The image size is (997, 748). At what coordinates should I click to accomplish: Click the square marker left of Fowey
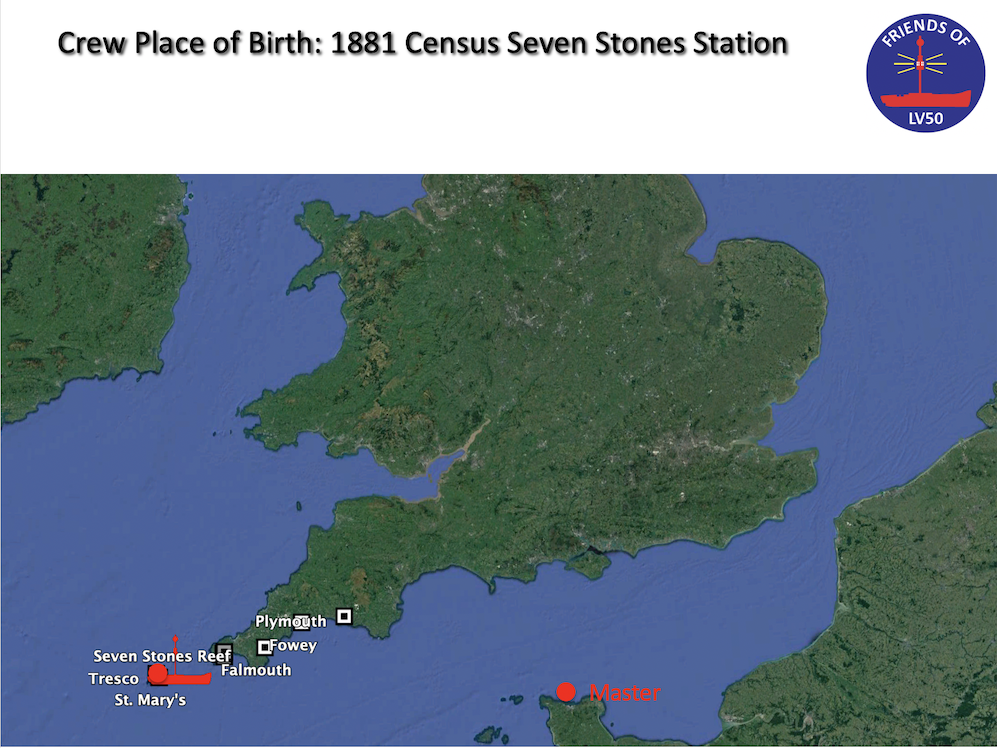(264, 648)
